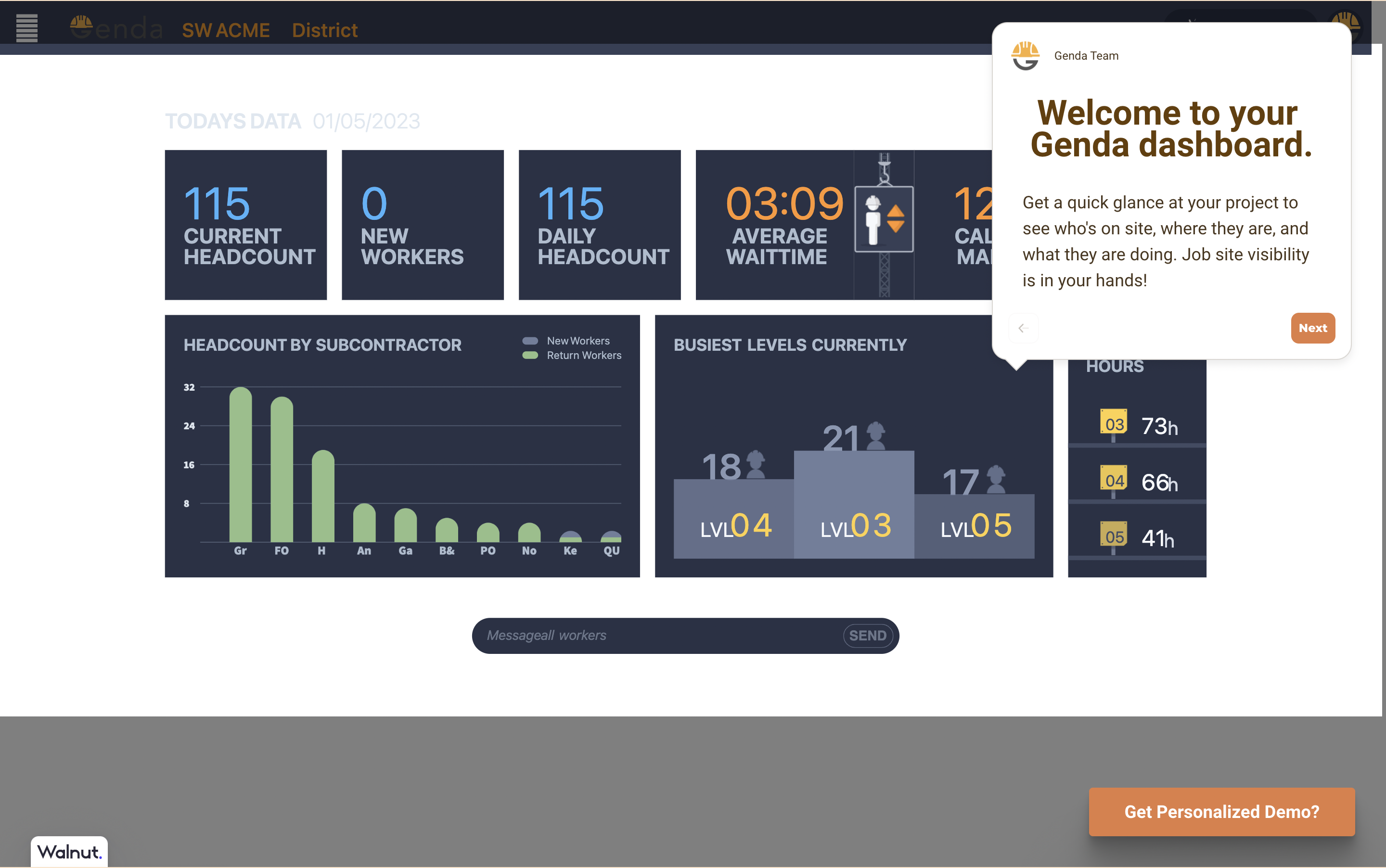Click the B& bar in headcount chart
The width and height of the screenshot is (1386, 868).
click(447, 530)
